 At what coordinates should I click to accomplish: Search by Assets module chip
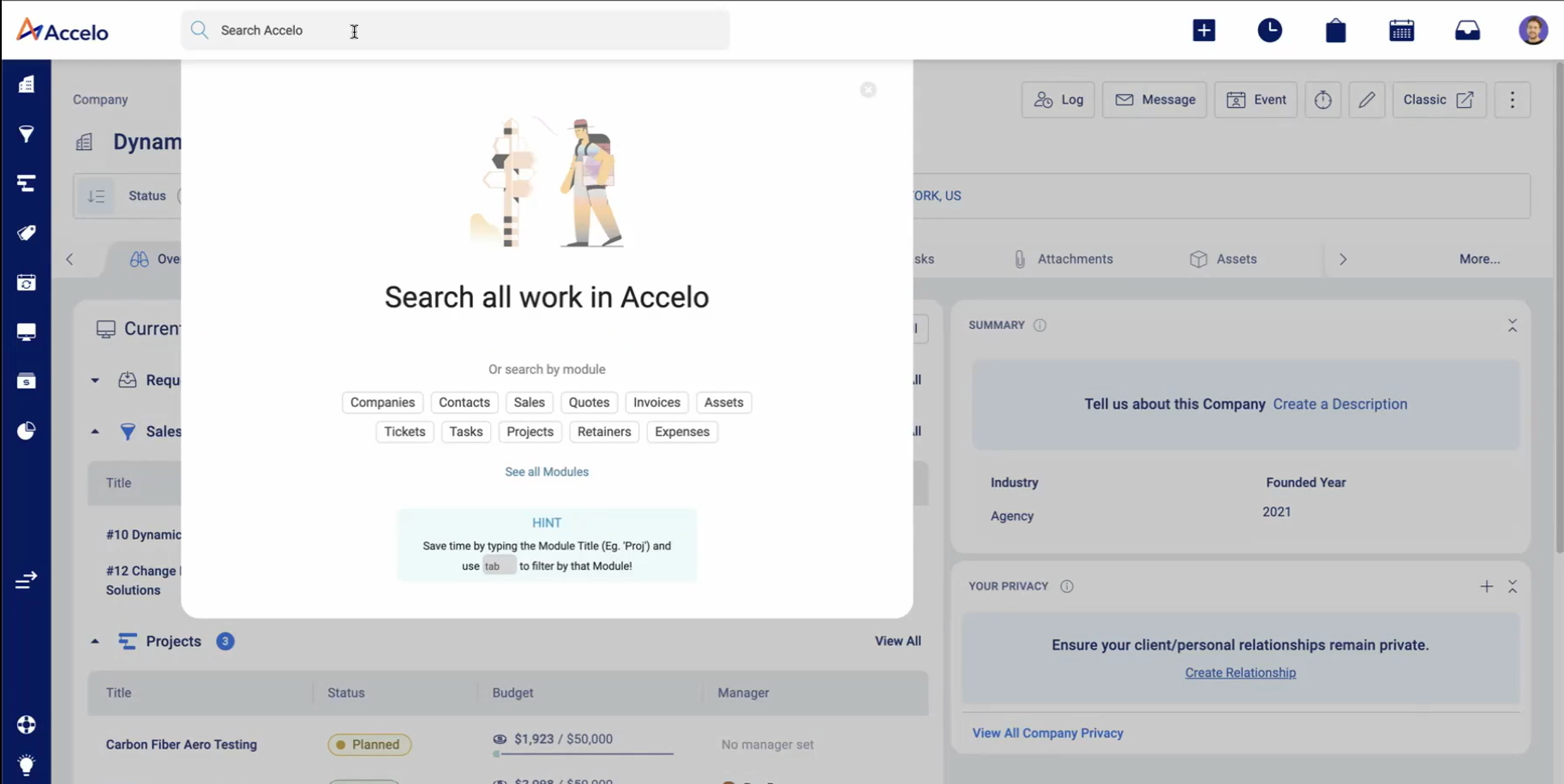tap(724, 403)
